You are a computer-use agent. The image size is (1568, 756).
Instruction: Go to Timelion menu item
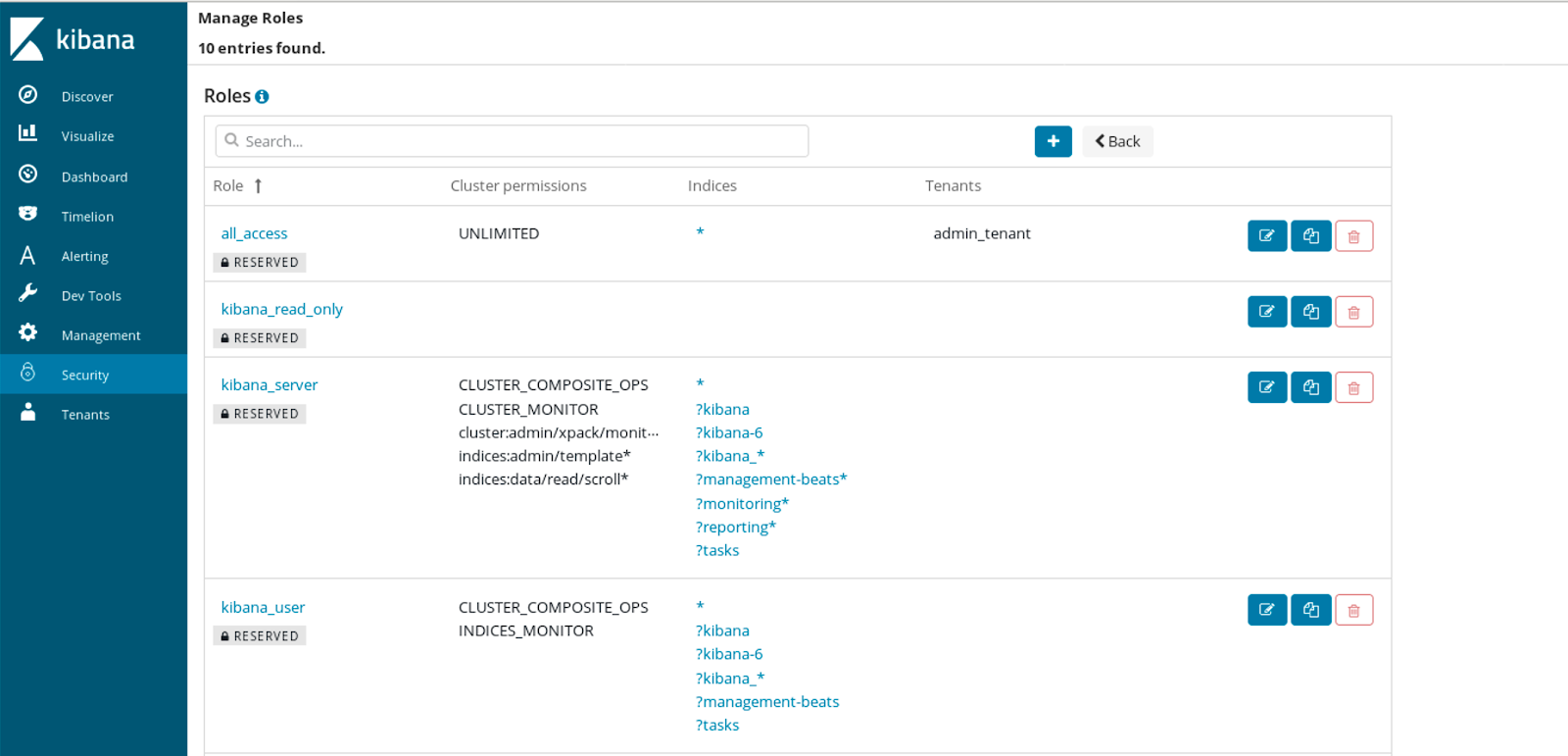[87, 217]
